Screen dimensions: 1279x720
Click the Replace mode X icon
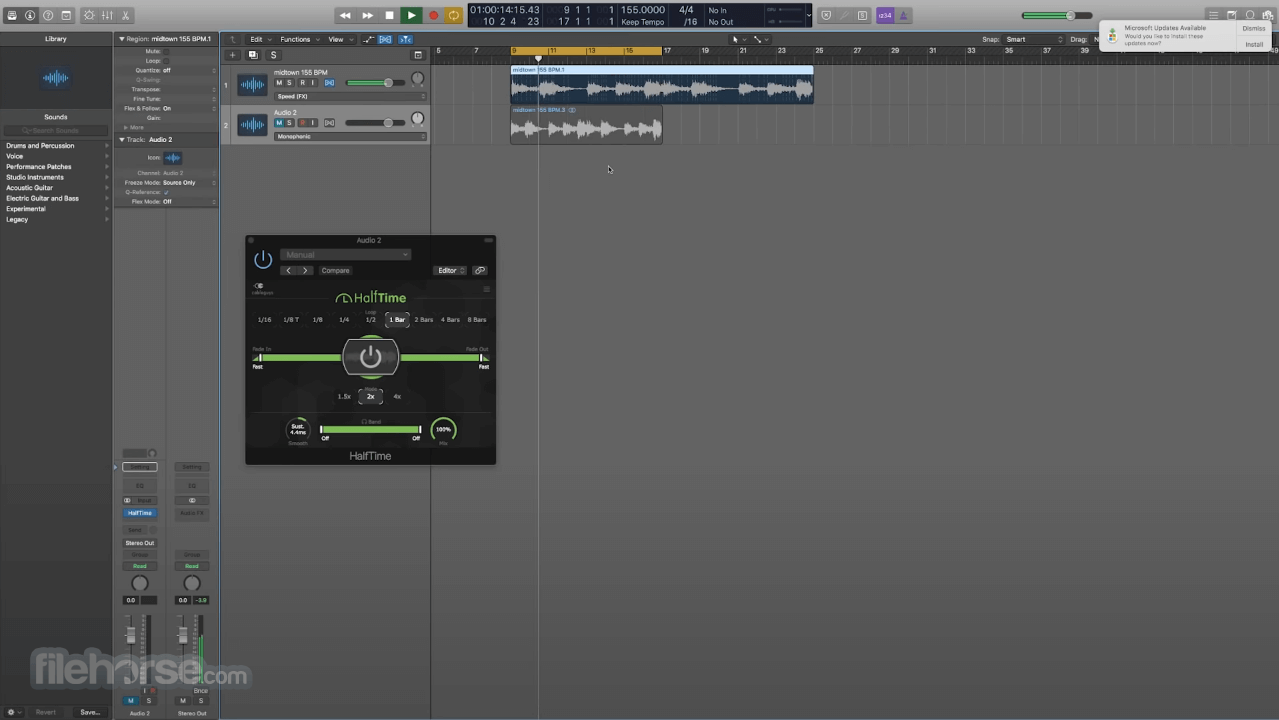point(825,15)
